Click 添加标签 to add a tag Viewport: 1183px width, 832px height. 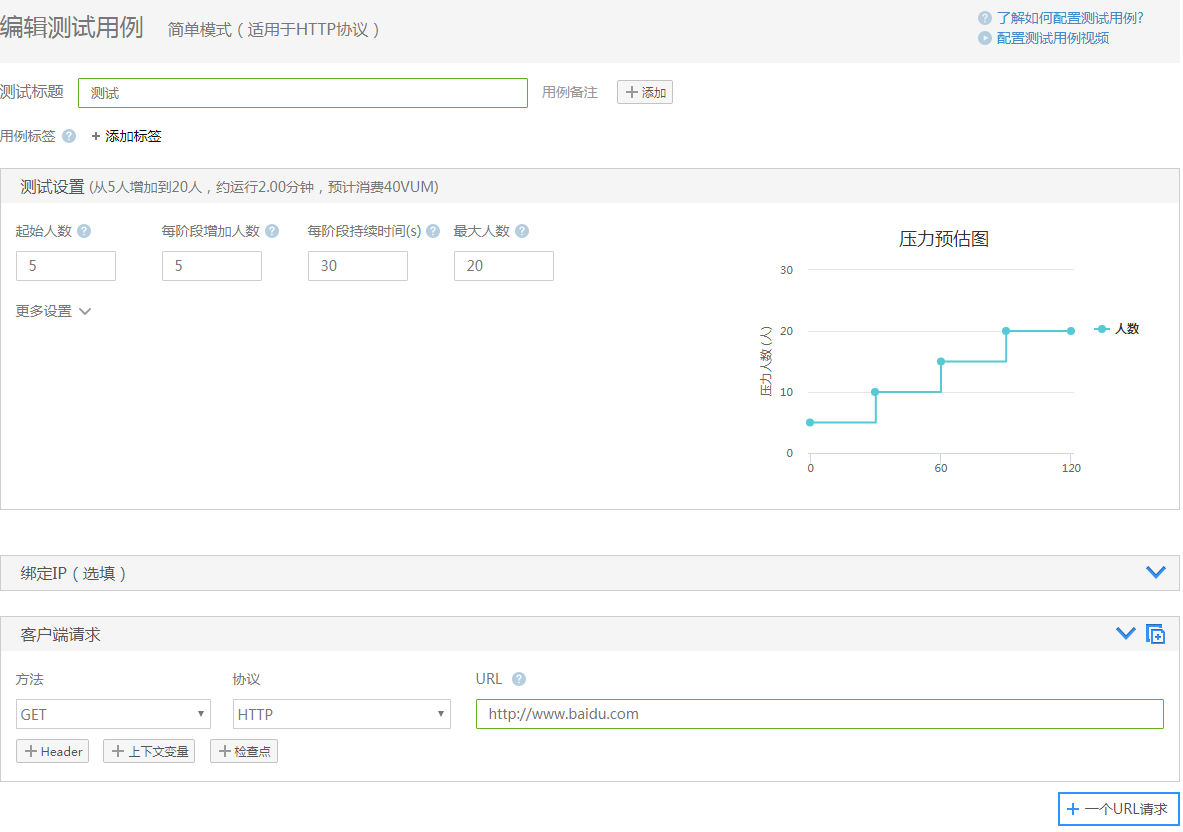(x=126, y=136)
